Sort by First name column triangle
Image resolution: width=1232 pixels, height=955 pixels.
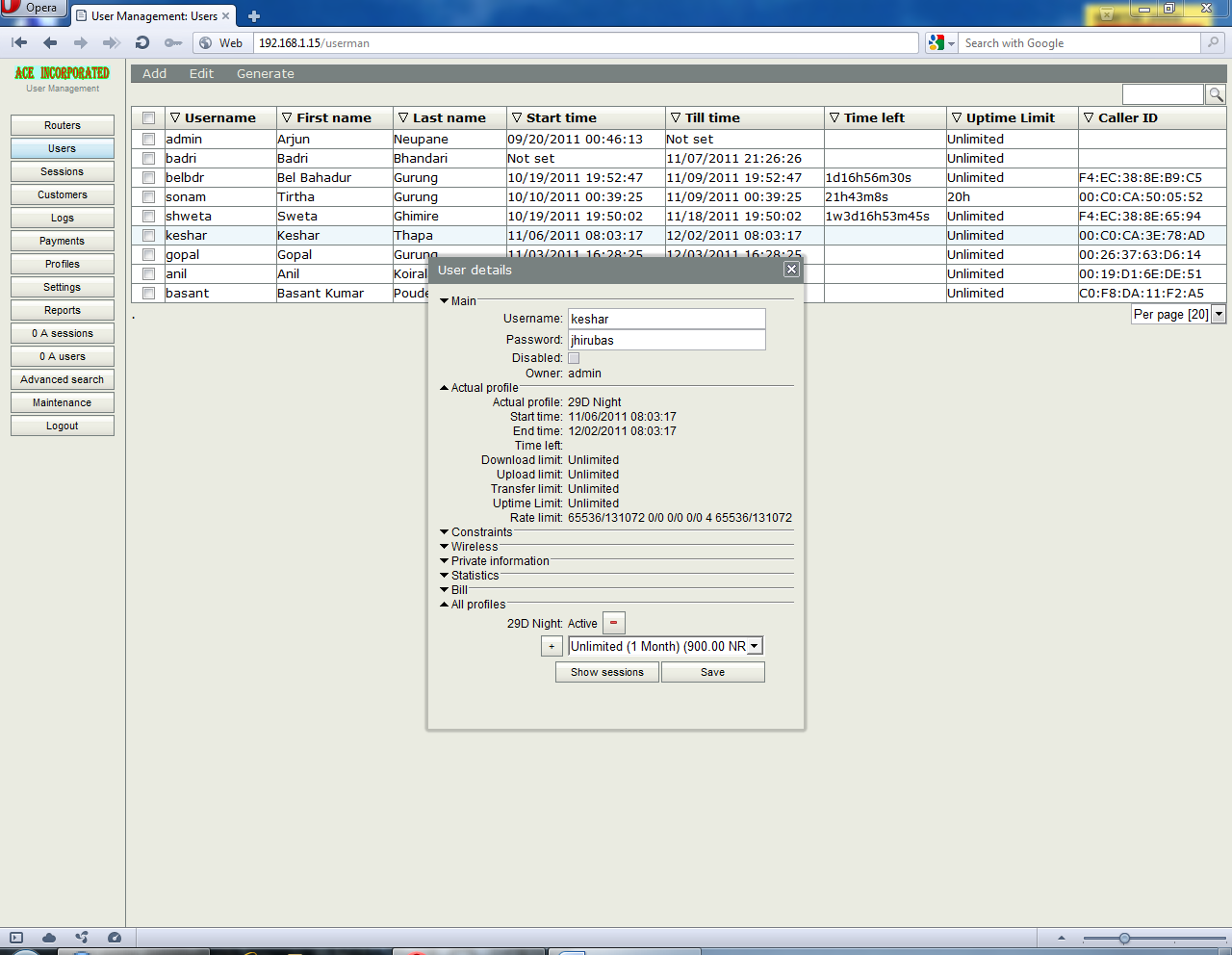287,117
